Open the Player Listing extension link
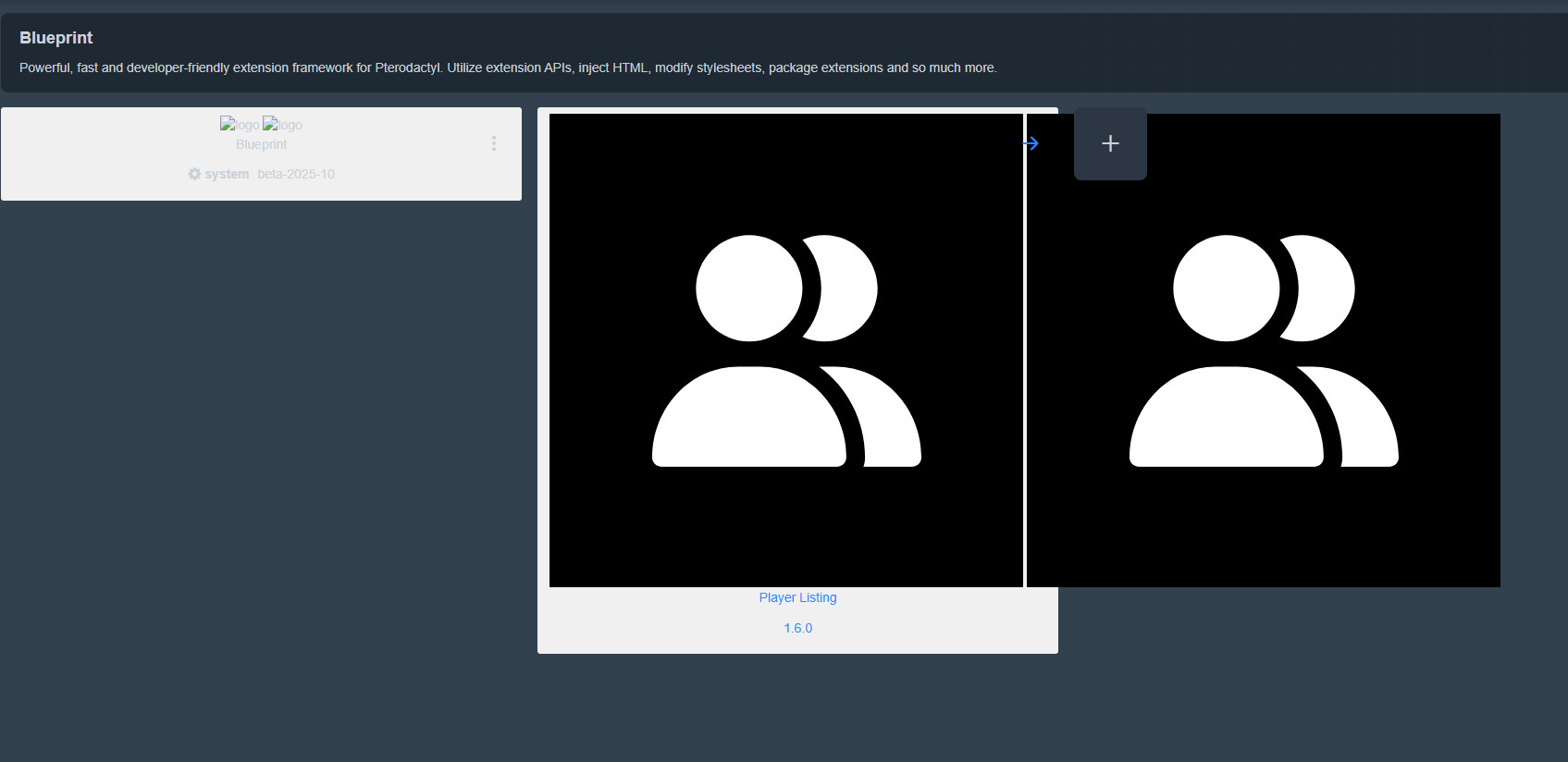Screen dimensions: 1568x762 pos(797,597)
